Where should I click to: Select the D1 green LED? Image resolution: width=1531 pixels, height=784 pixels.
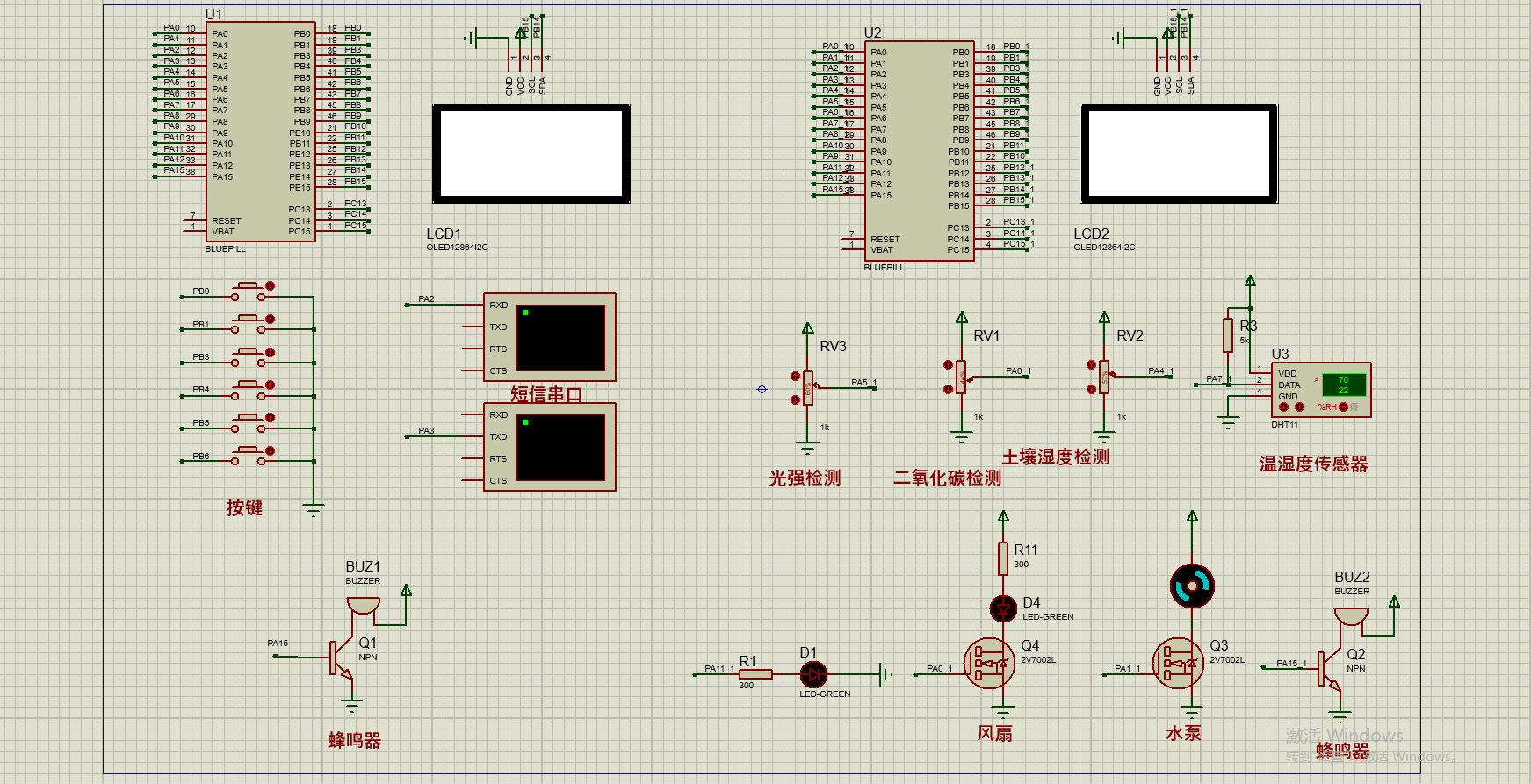coord(814,674)
